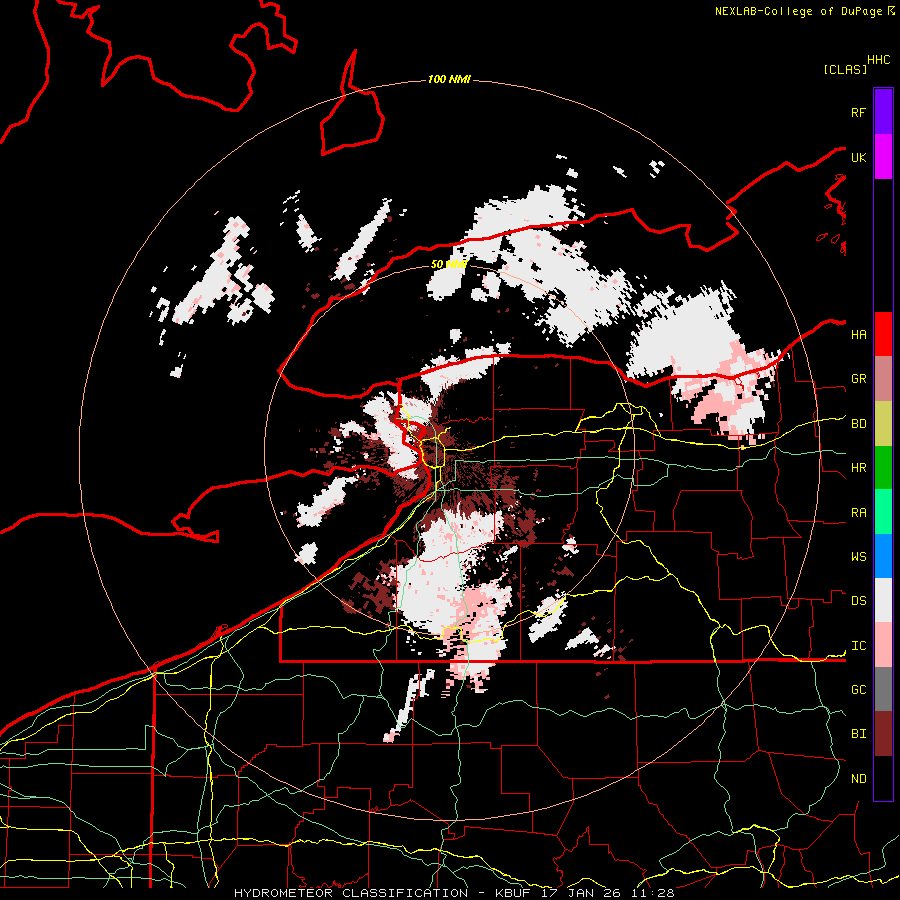Select the GC gray legend swatch

point(883,689)
